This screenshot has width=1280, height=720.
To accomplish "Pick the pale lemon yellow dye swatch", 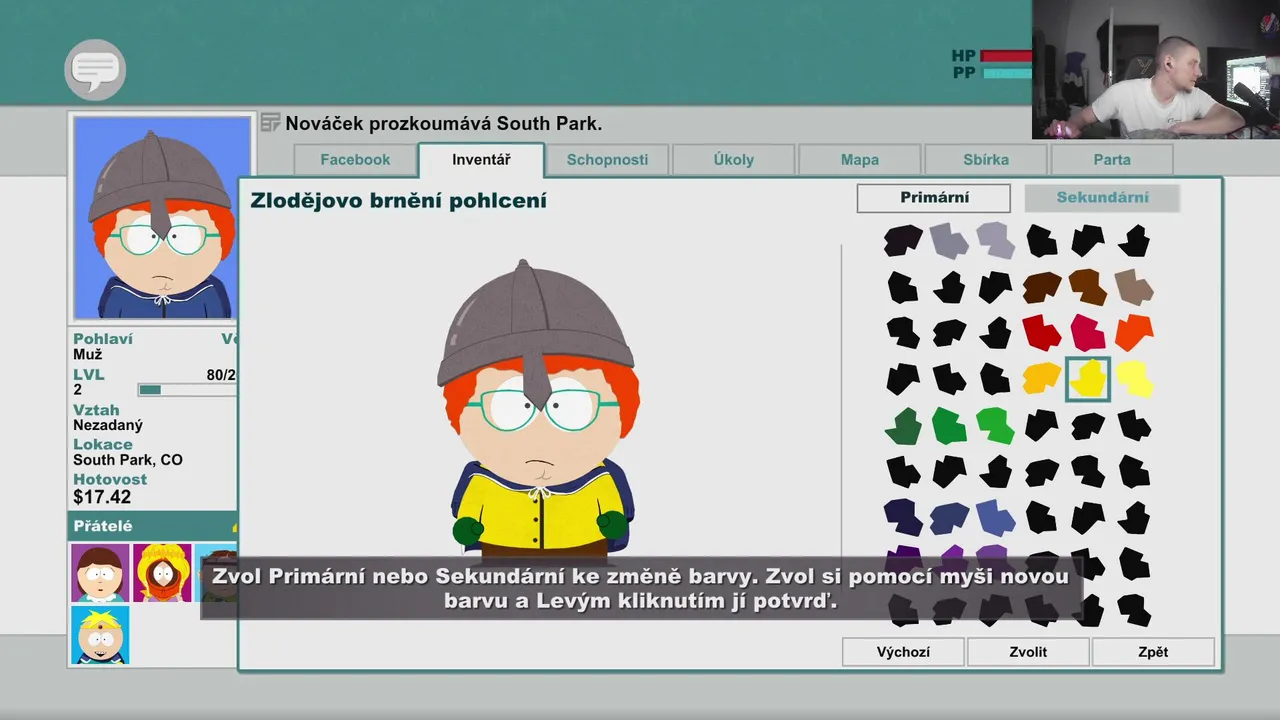I will click(1134, 379).
